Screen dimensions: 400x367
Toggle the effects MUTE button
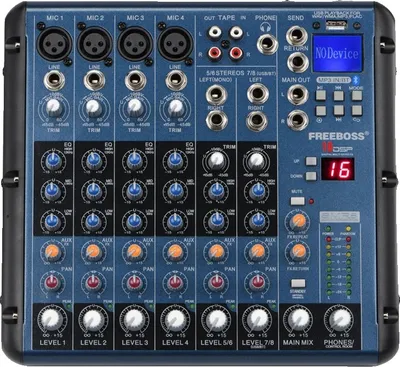coord(297,201)
